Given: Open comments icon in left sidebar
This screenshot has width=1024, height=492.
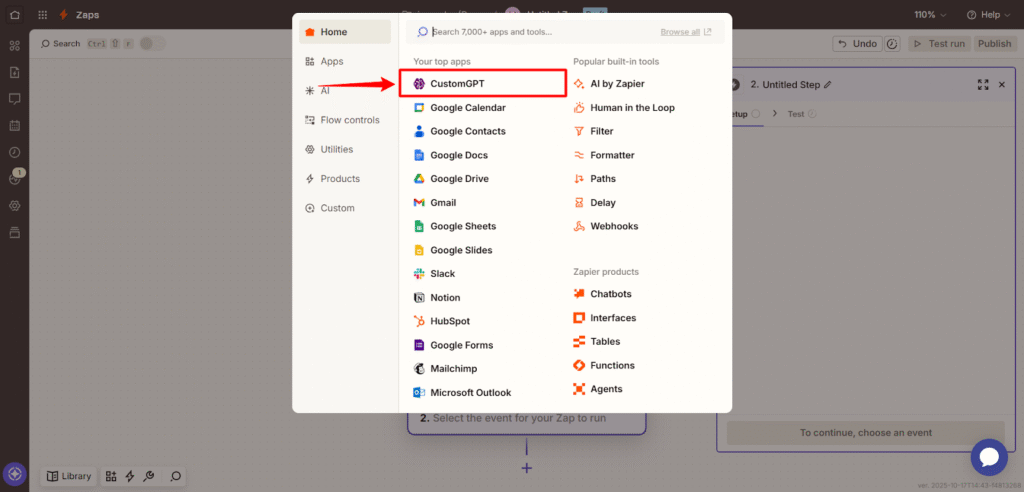Looking at the screenshot, I should point(14,99).
